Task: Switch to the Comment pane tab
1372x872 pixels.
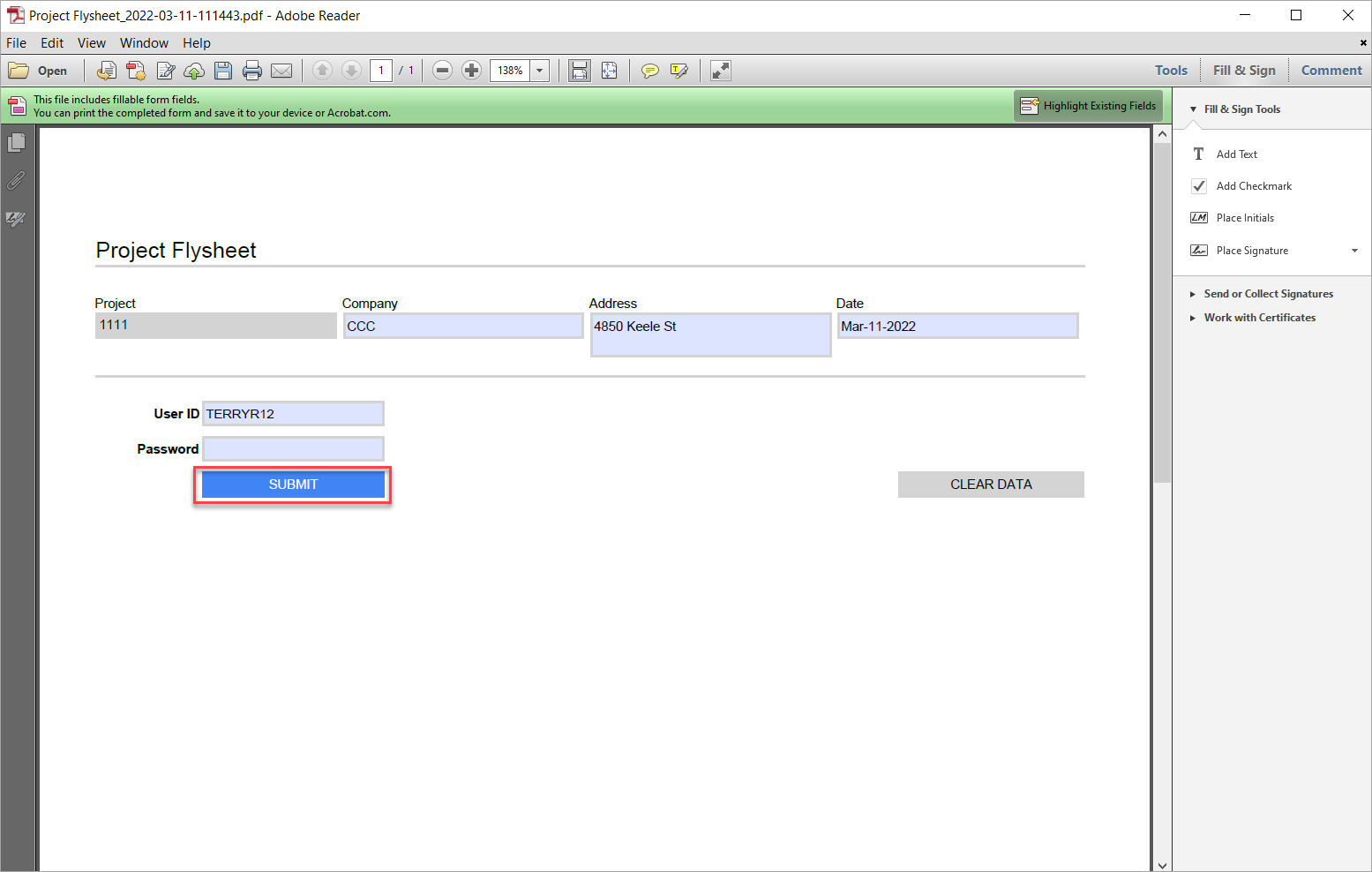Action: [x=1331, y=71]
